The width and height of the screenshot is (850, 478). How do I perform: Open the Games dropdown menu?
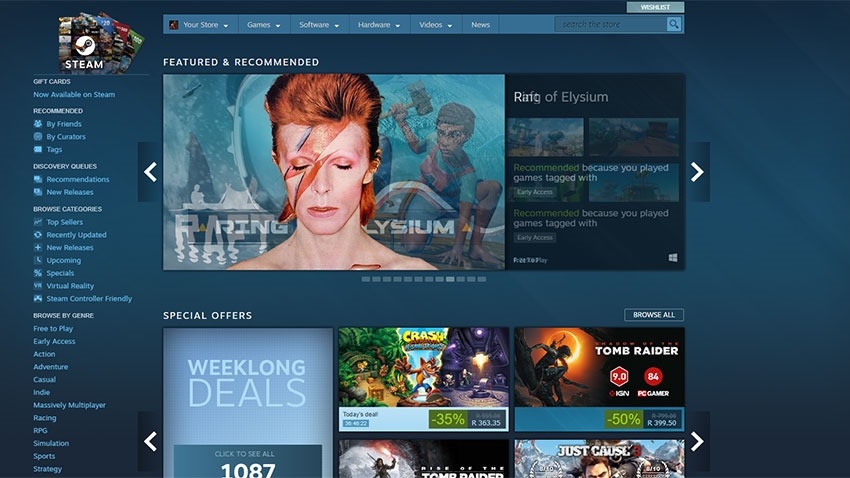tap(263, 25)
